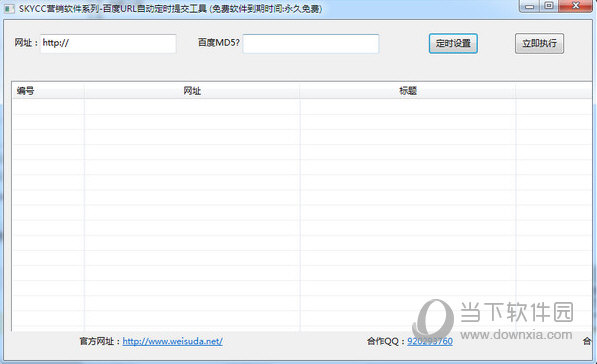The width and height of the screenshot is (597, 364).
Task: Select the 标题 column header
Action: [408, 91]
